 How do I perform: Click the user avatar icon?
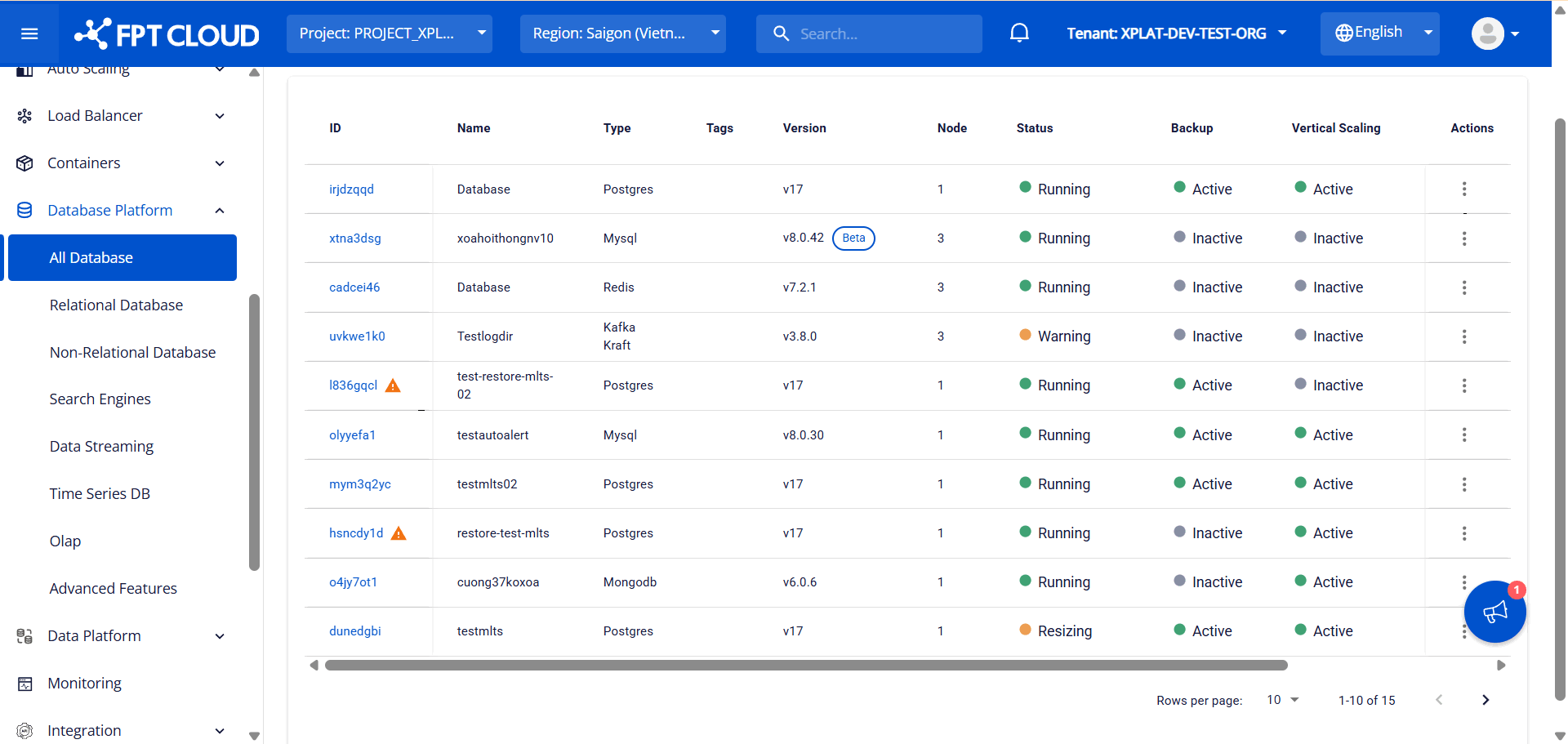coord(1487,33)
